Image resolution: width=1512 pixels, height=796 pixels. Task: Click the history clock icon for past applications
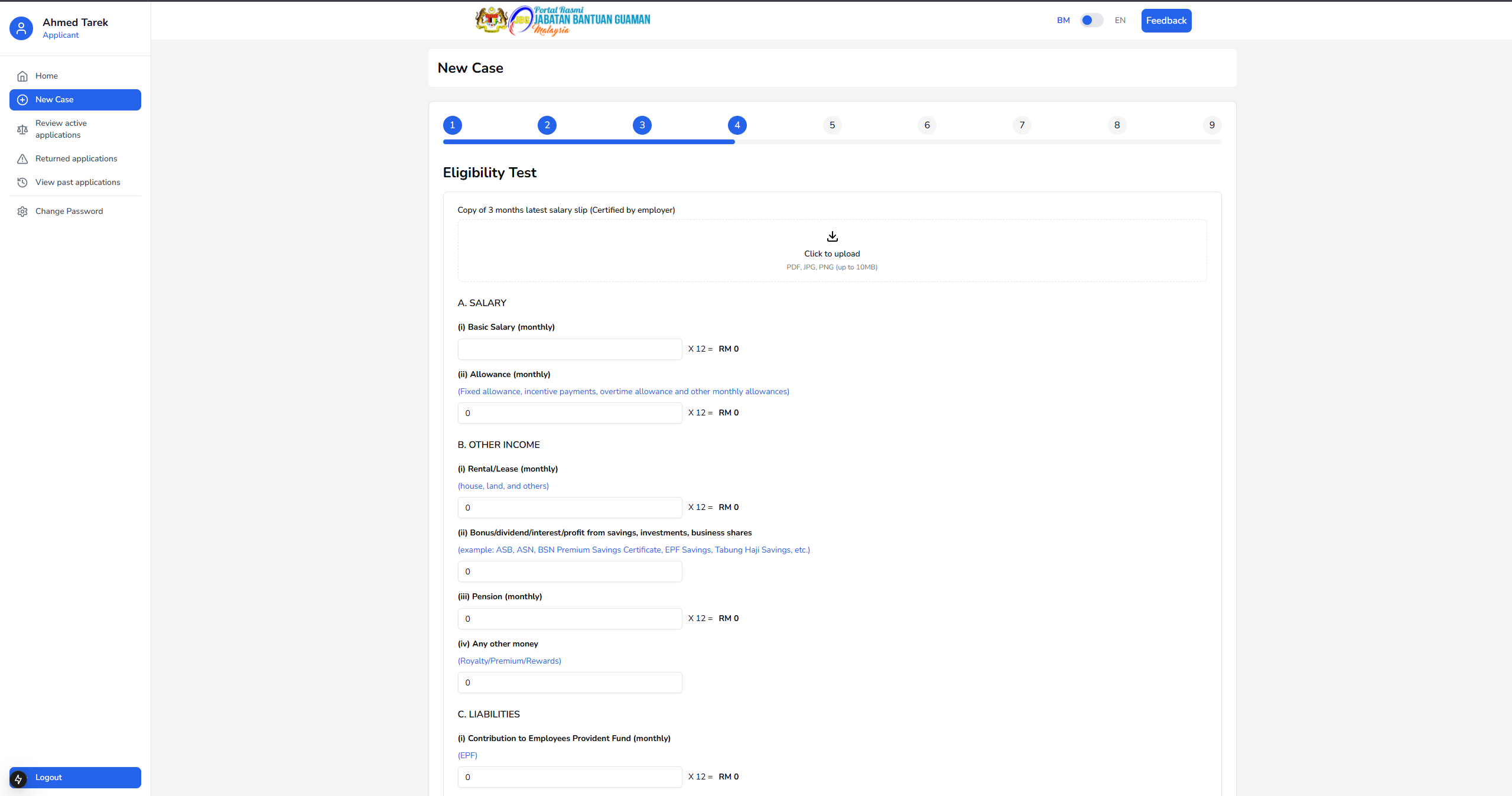pos(22,183)
